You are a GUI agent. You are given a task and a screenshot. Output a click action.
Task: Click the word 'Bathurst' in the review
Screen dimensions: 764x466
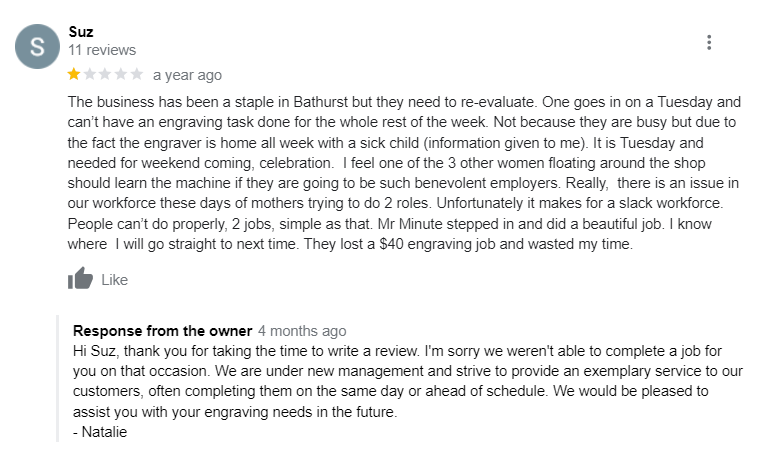321,102
